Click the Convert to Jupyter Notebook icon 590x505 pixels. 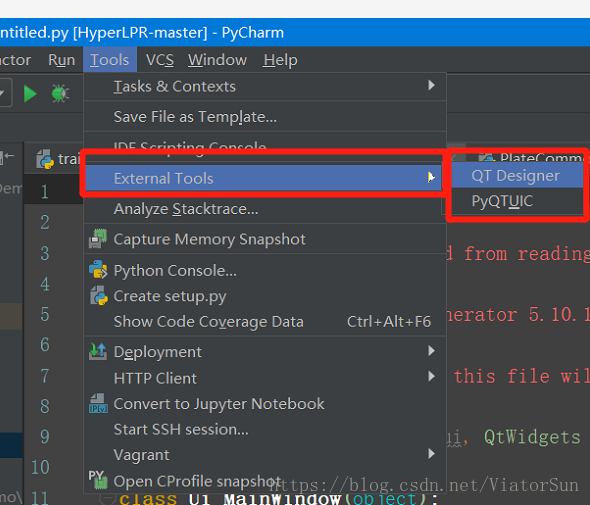click(x=98, y=403)
